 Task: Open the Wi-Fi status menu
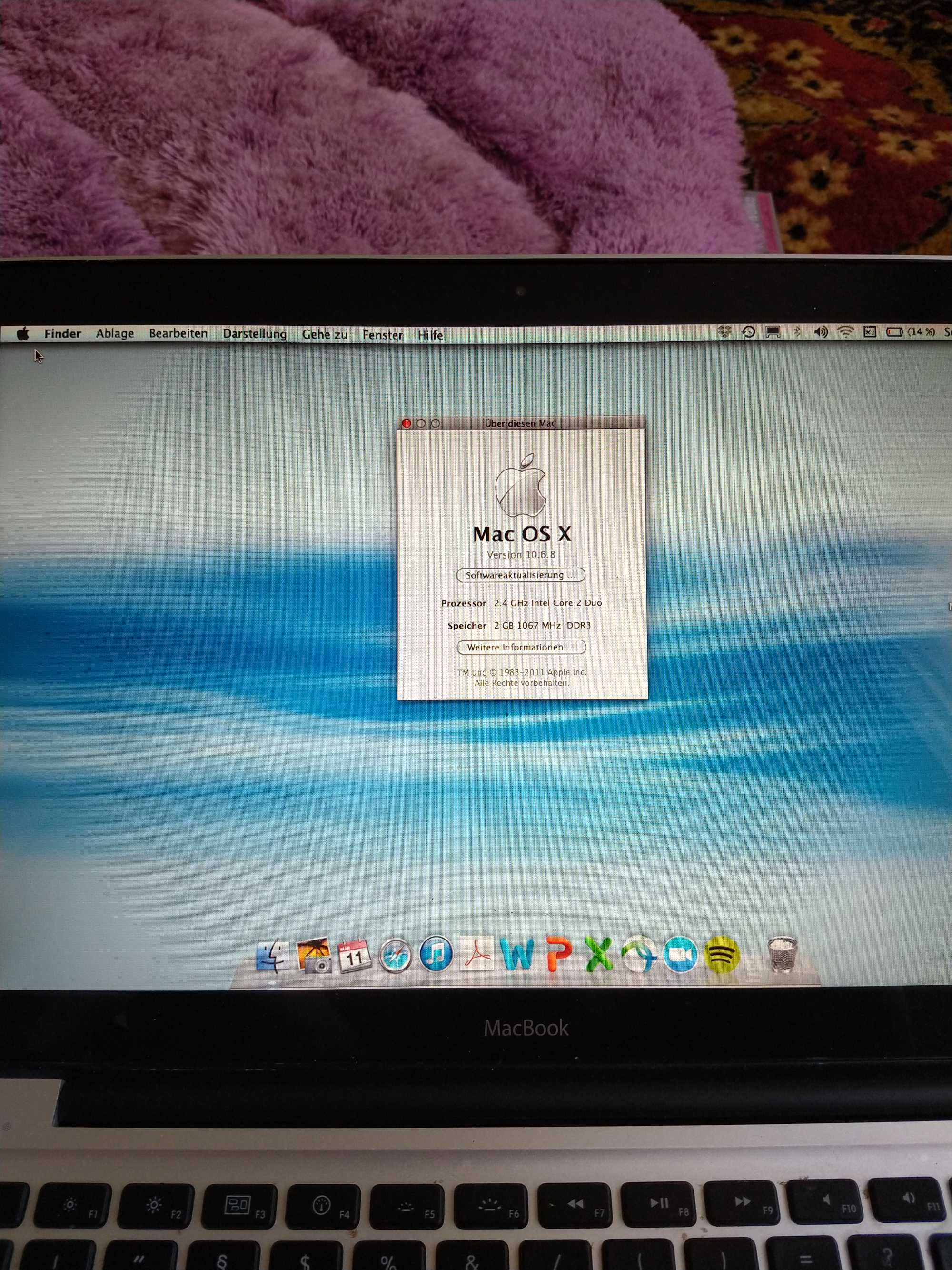coord(845,332)
